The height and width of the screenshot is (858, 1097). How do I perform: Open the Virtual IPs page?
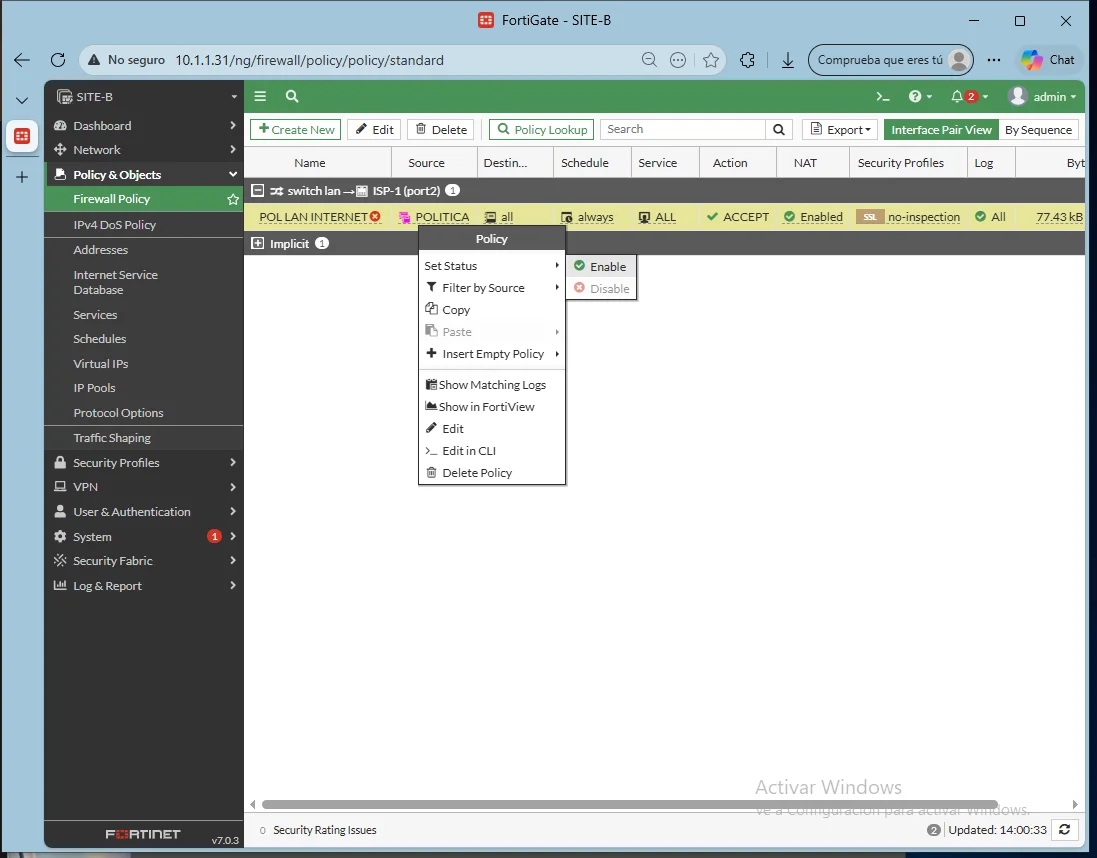point(144,364)
